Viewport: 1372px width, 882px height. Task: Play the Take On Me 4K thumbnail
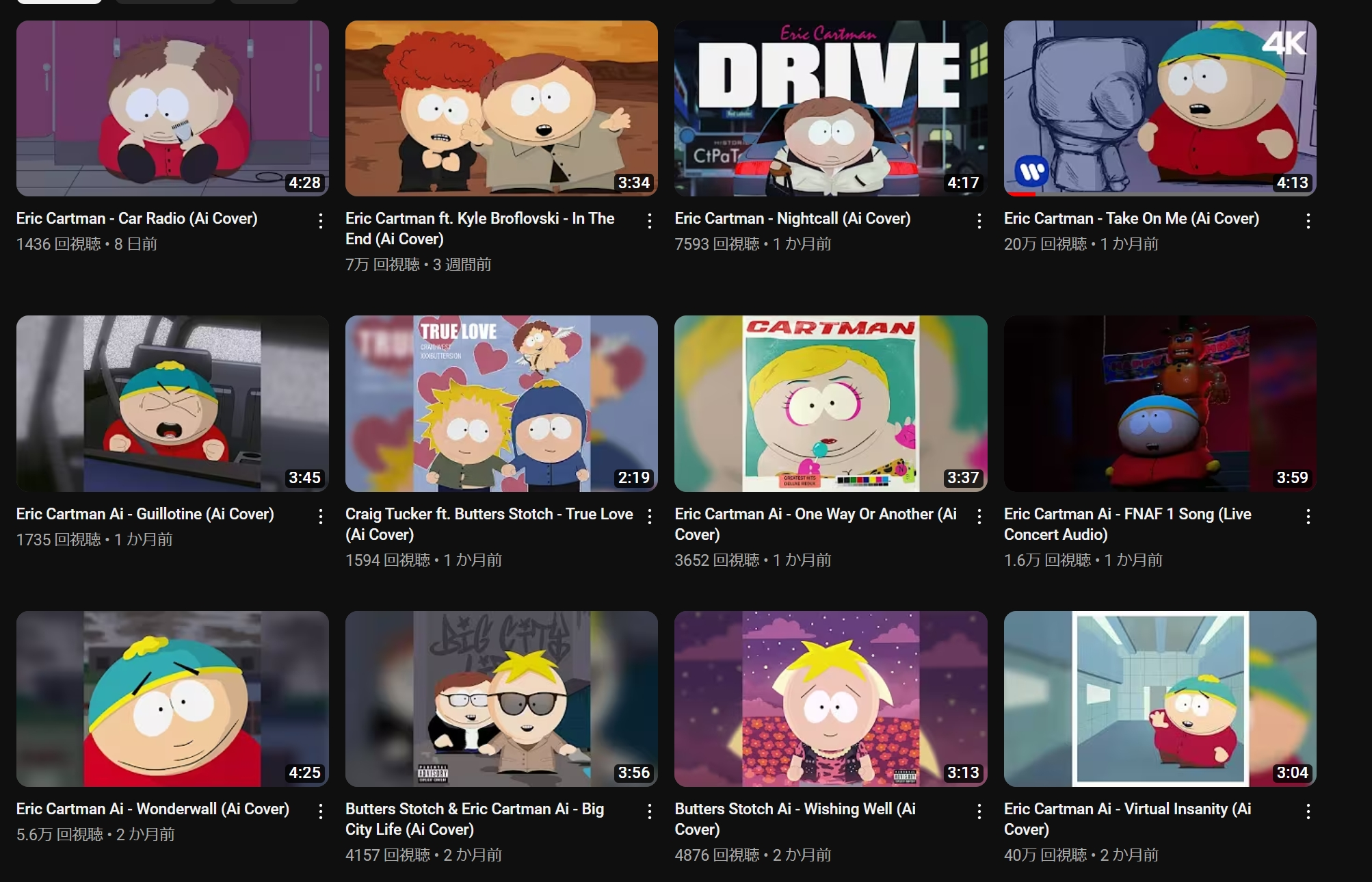click(1160, 108)
